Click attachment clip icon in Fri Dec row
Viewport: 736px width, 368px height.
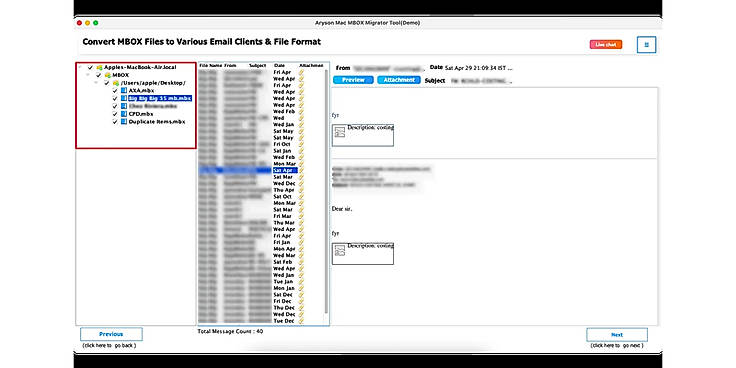[301, 301]
